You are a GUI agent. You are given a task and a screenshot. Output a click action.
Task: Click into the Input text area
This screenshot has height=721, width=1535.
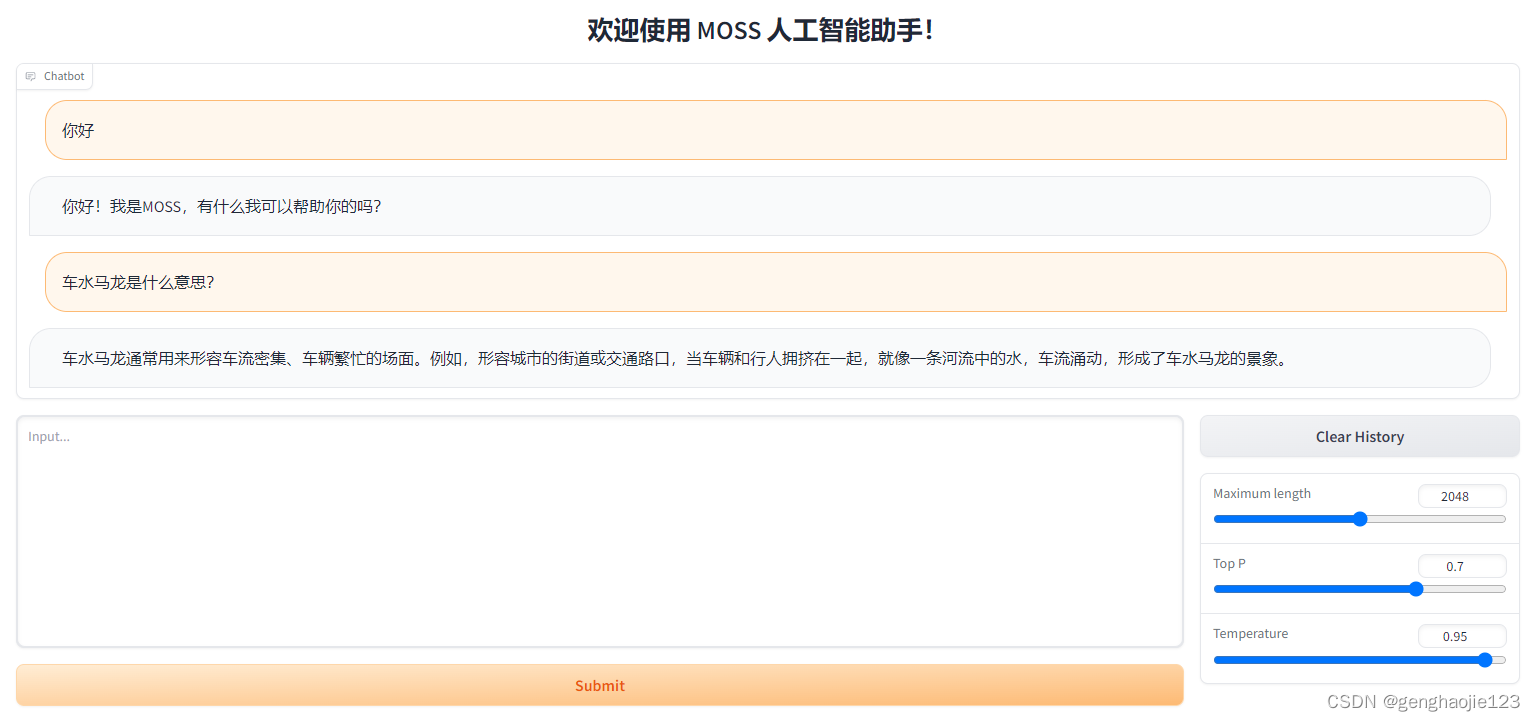pos(599,531)
